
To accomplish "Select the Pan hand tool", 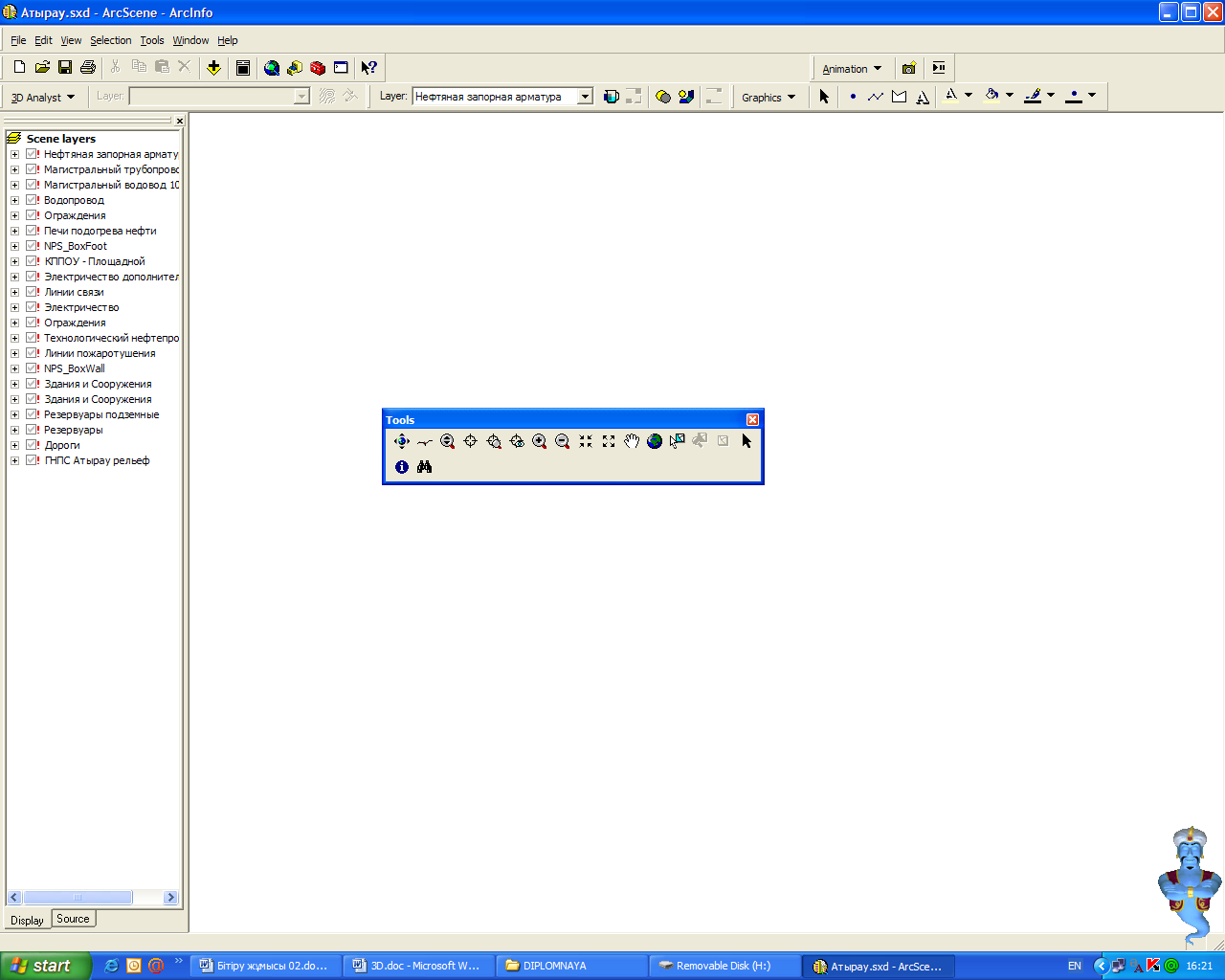I will (632, 441).
